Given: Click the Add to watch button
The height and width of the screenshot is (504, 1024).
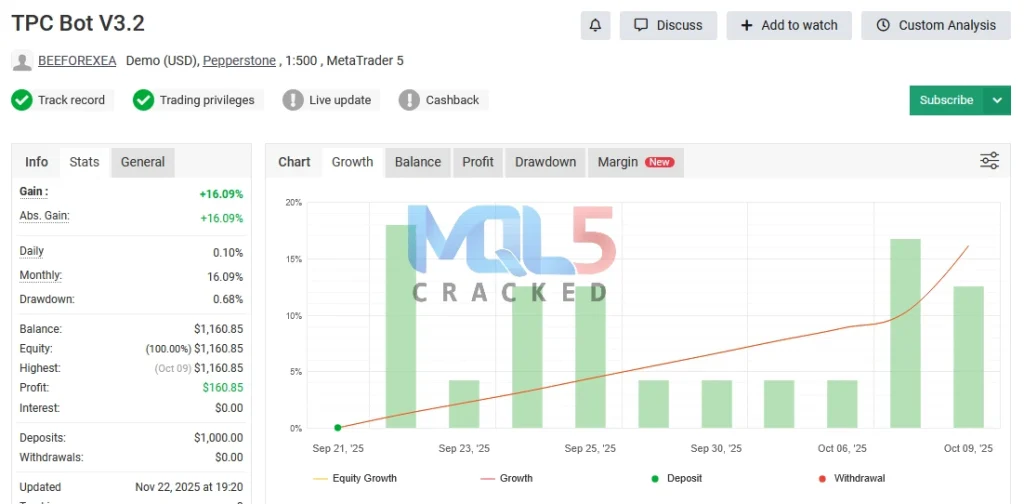Looking at the screenshot, I should click(788, 25).
